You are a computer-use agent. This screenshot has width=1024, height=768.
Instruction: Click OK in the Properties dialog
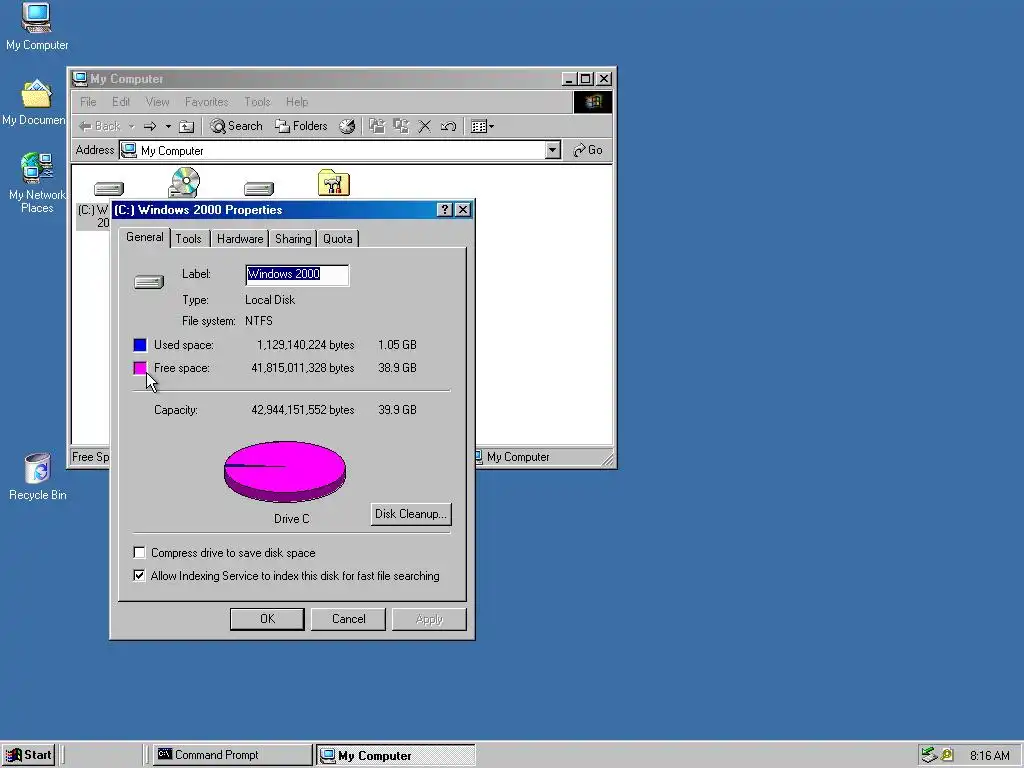[x=267, y=619]
